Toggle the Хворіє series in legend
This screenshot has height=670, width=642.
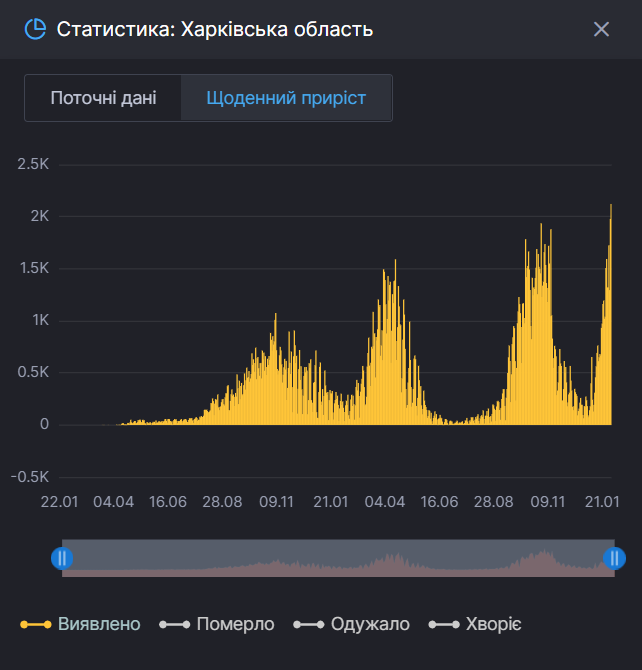click(475, 624)
